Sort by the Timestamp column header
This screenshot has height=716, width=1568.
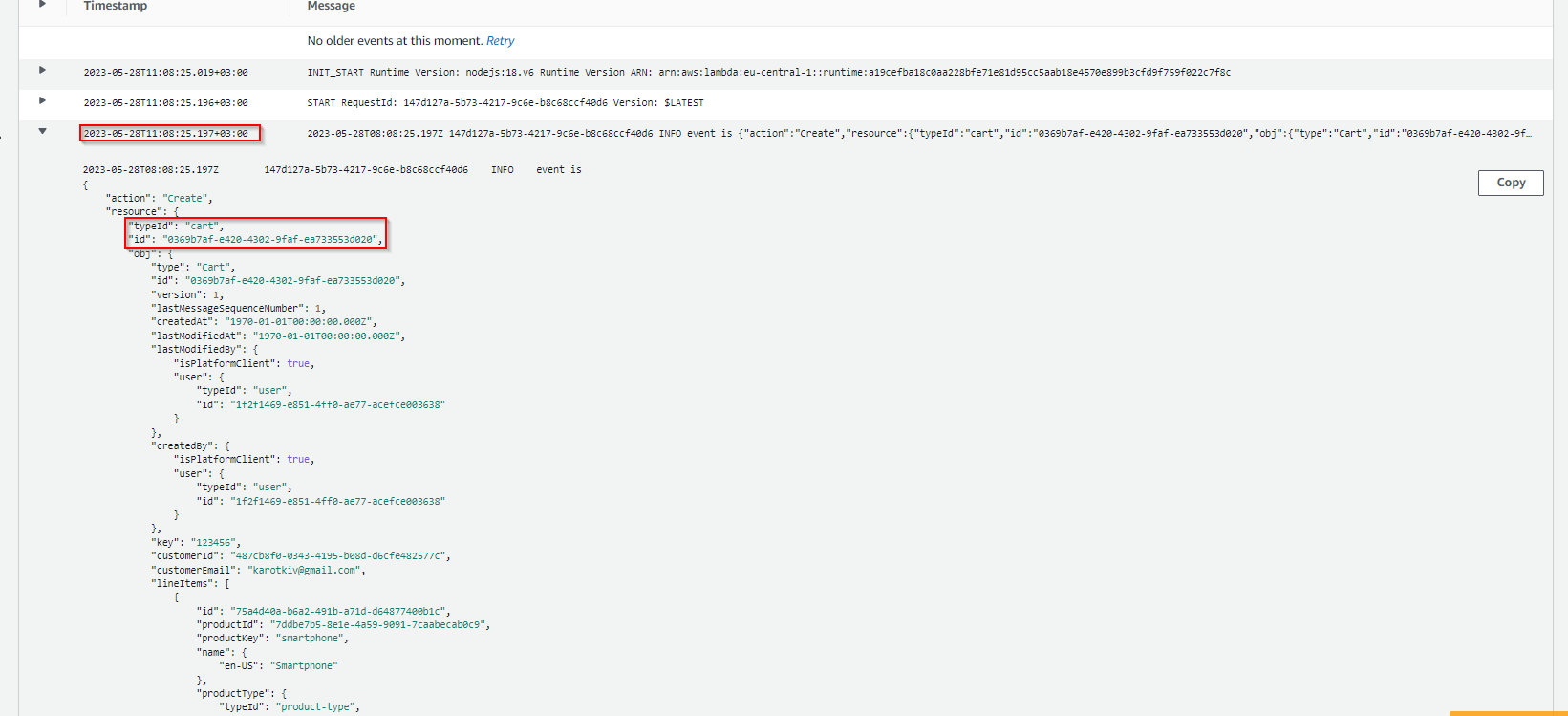[115, 7]
